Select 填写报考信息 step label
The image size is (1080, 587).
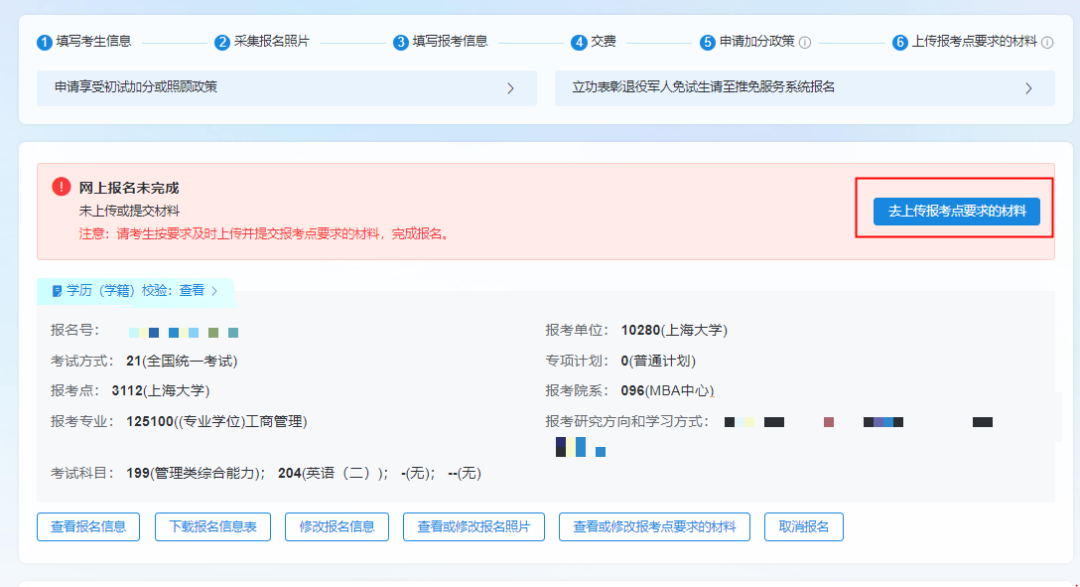450,41
